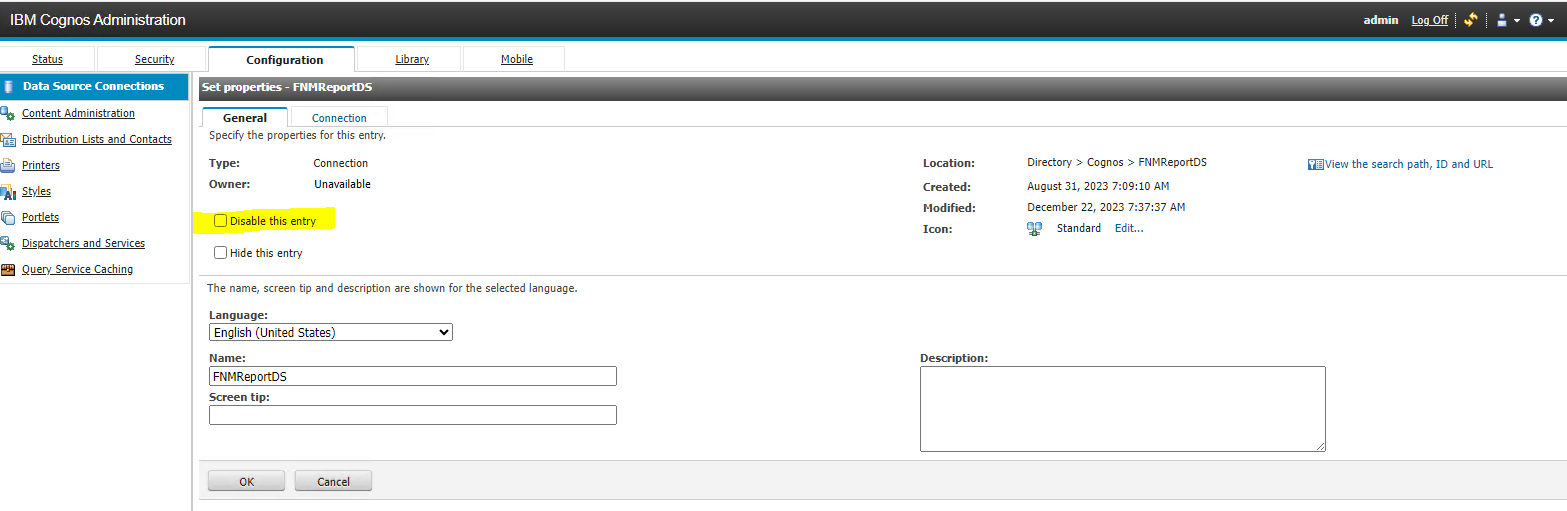Click the Screen tip input field
This screenshot has width=1567, height=511.
pos(413,415)
